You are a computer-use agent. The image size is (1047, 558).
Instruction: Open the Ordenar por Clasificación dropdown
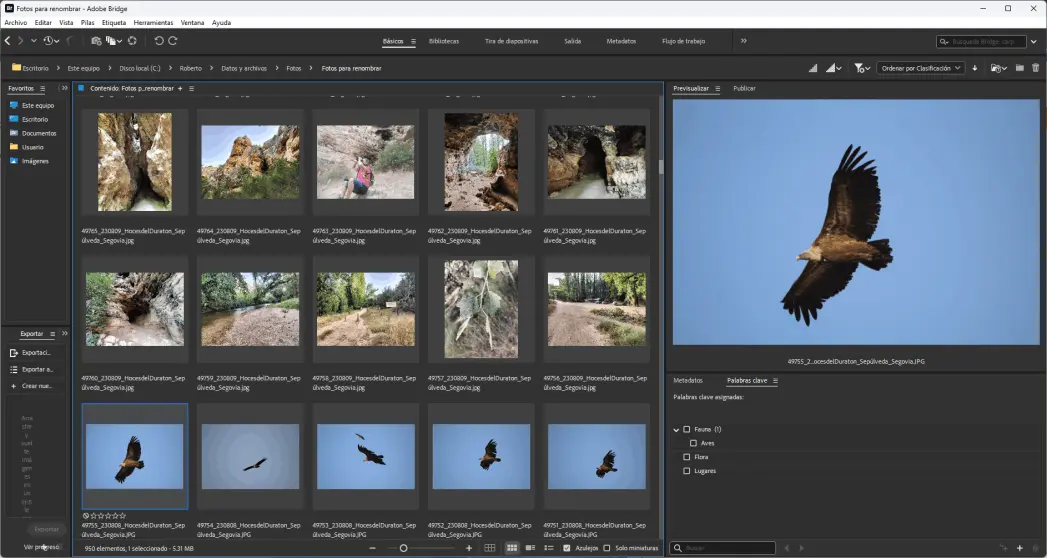pyautogui.click(x=920, y=68)
